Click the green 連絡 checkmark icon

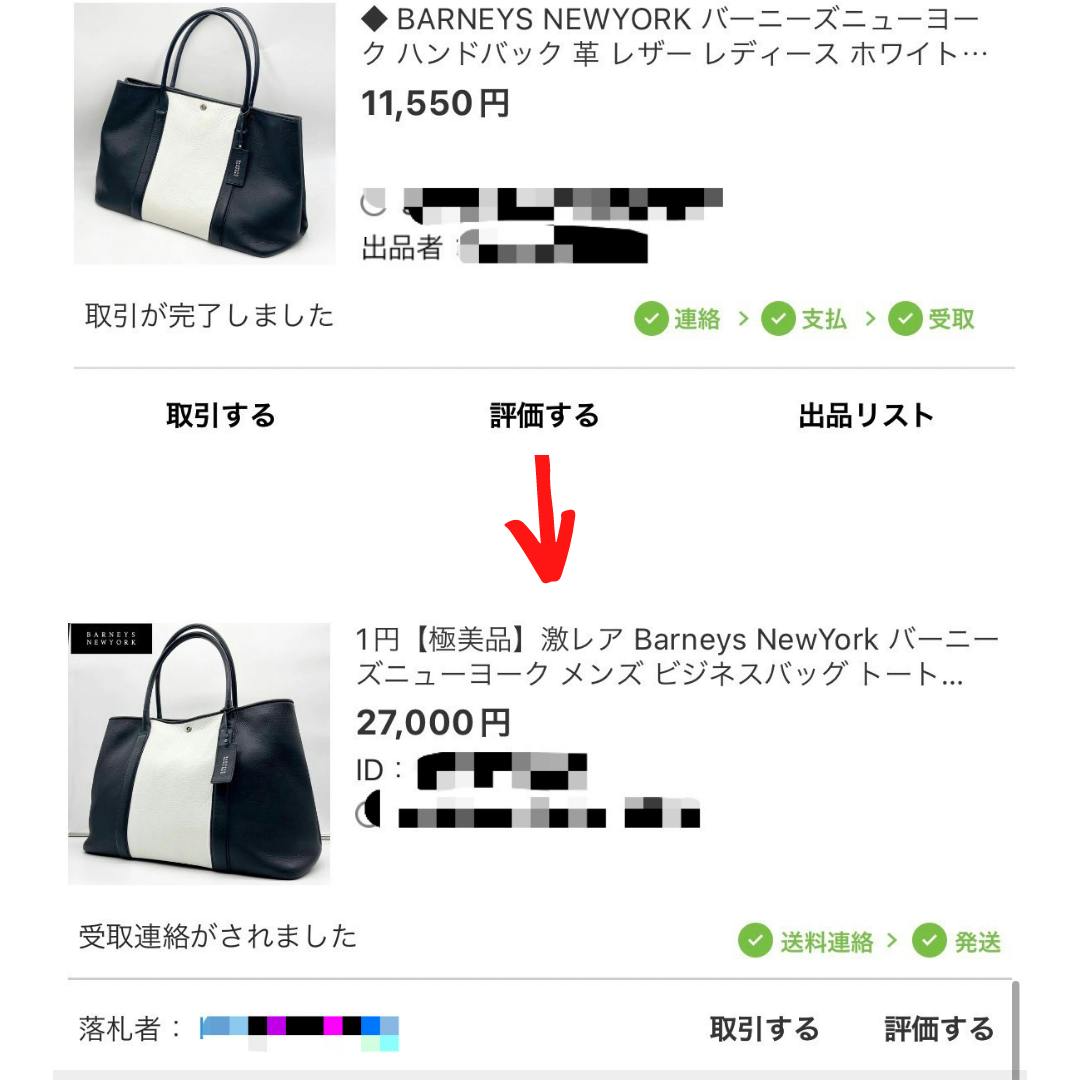click(x=651, y=319)
